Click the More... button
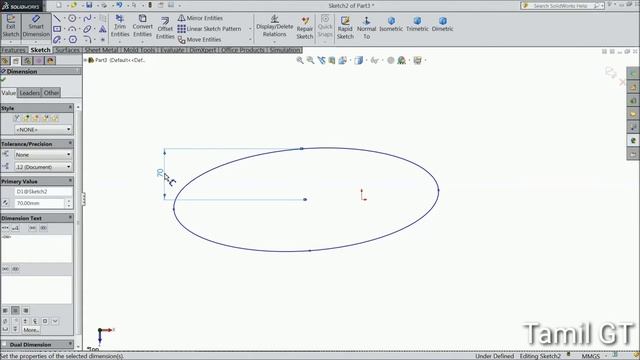Viewport: 640px width, 360px height. coord(31,329)
